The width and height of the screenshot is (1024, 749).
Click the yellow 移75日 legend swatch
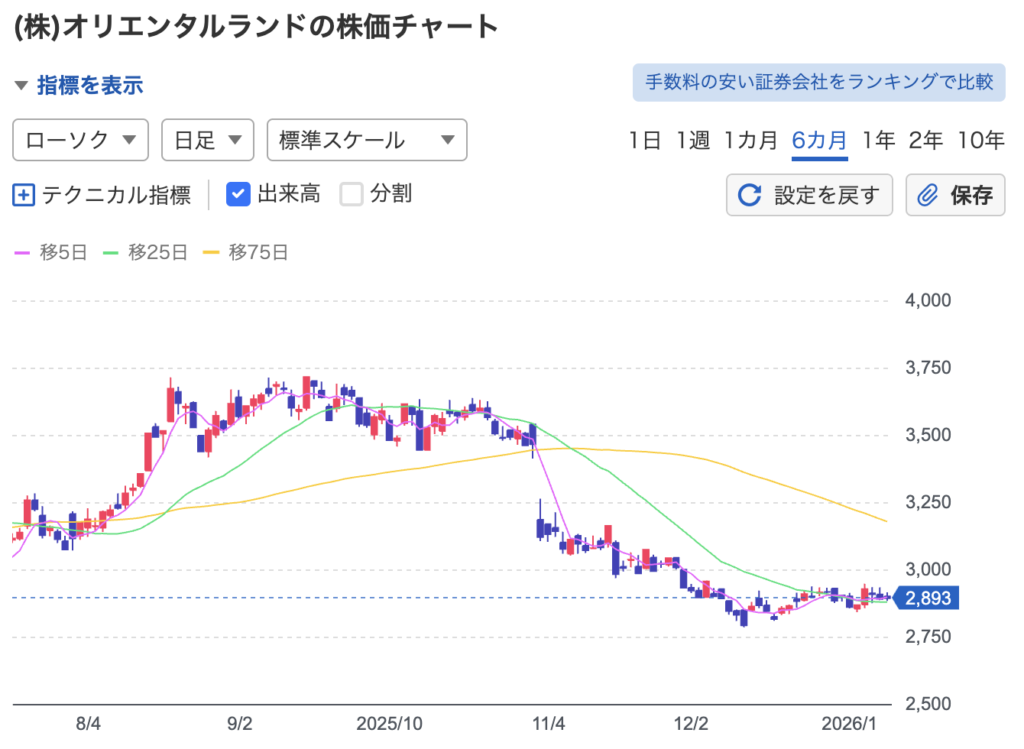[211, 253]
